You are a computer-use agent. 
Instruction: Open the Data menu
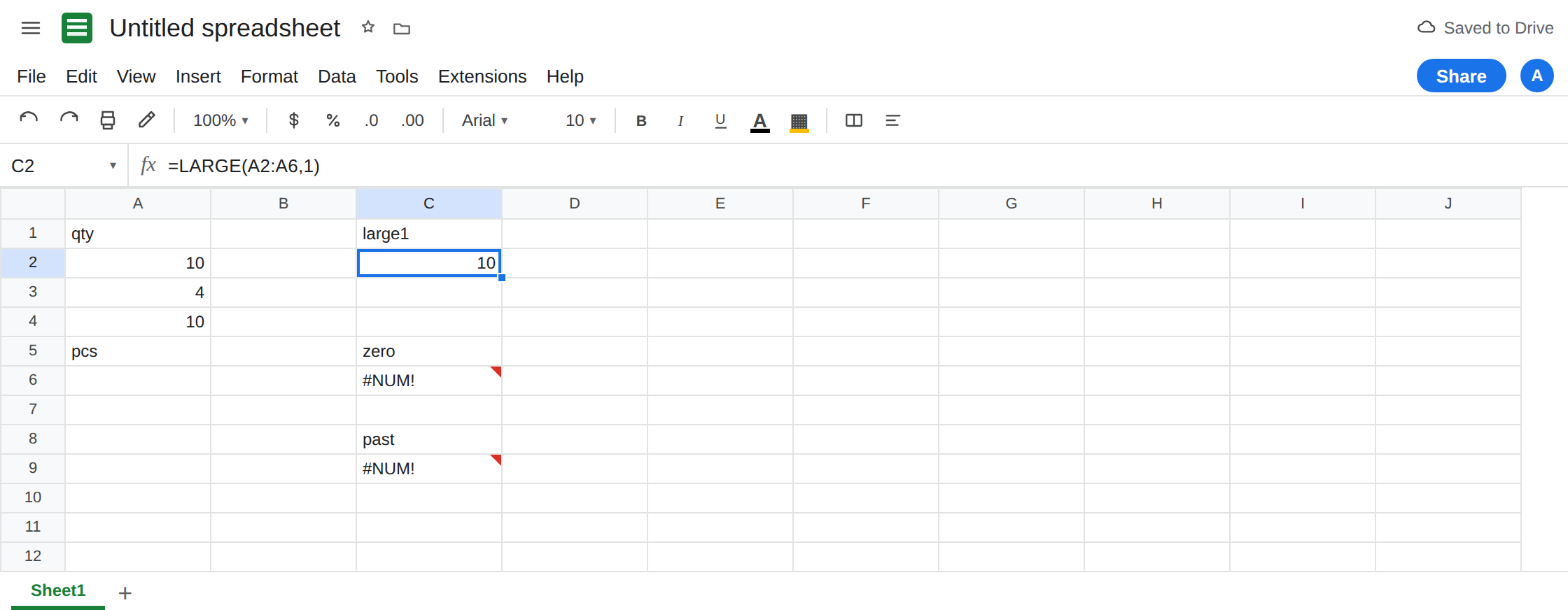[x=337, y=76]
